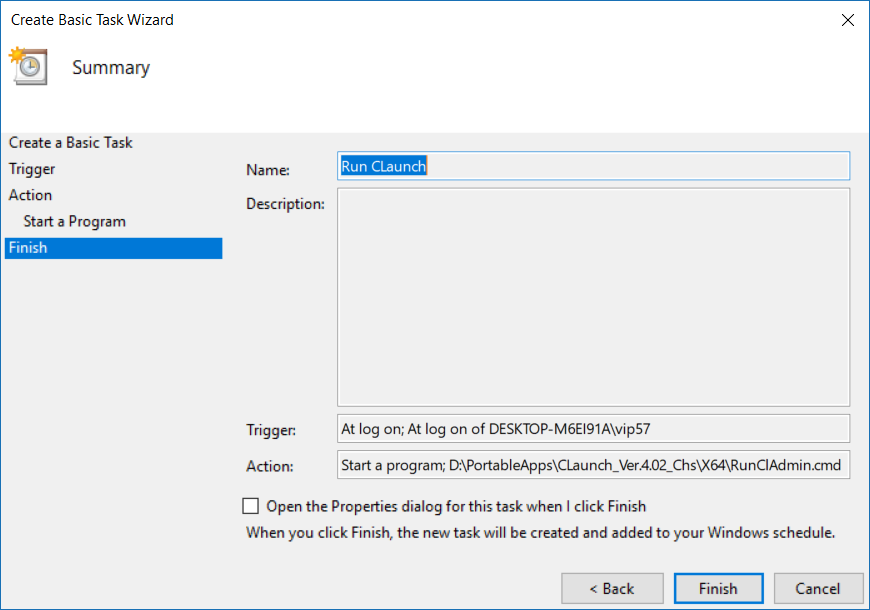The image size is (870, 610).
Task: Select the Create a Basic Task step
Action: pyautogui.click(x=70, y=142)
